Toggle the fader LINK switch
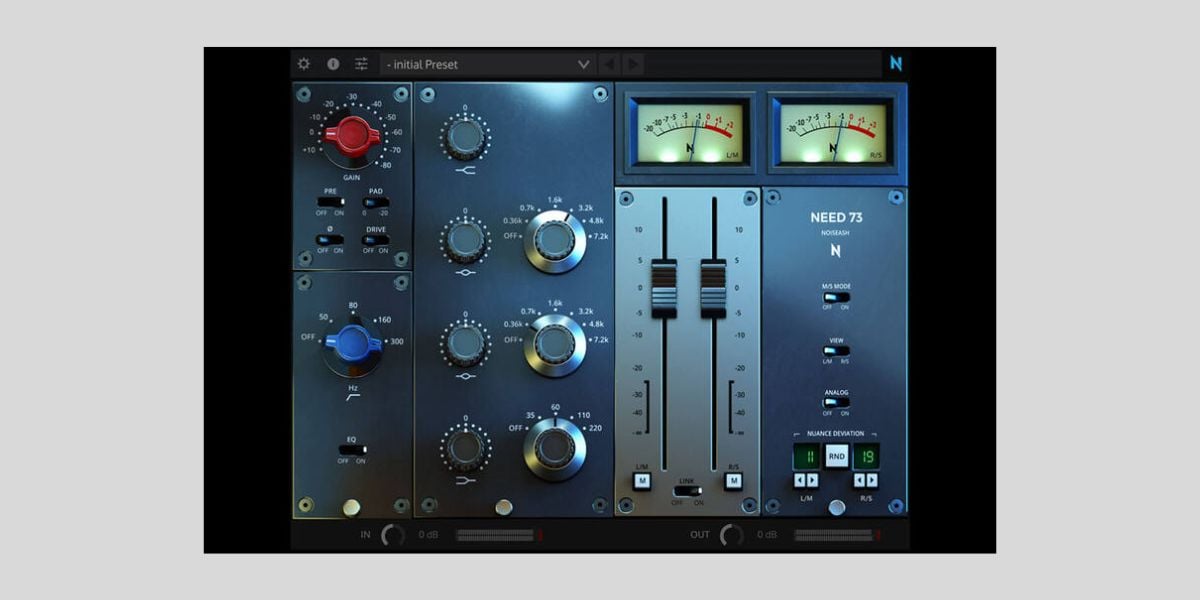This screenshot has height=600, width=1200. tap(687, 492)
